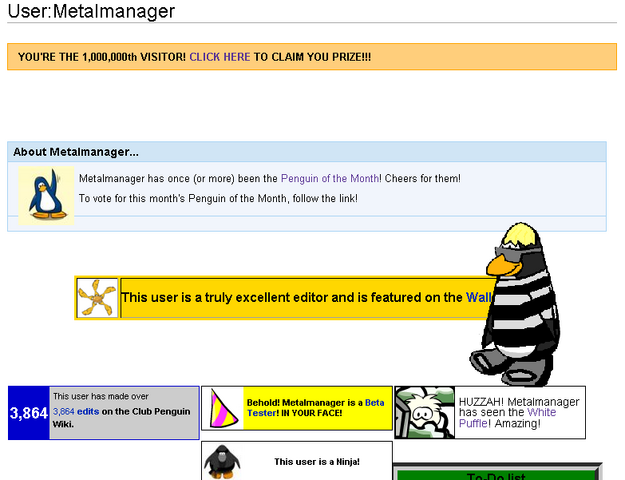Click the To-Do list green header
The width and height of the screenshot is (625, 480).
(x=497, y=474)
